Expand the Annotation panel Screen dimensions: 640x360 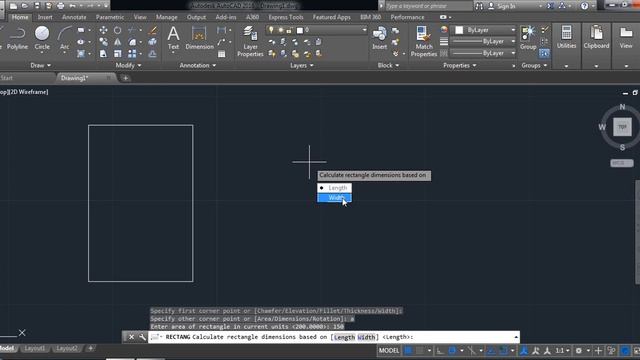198,65
